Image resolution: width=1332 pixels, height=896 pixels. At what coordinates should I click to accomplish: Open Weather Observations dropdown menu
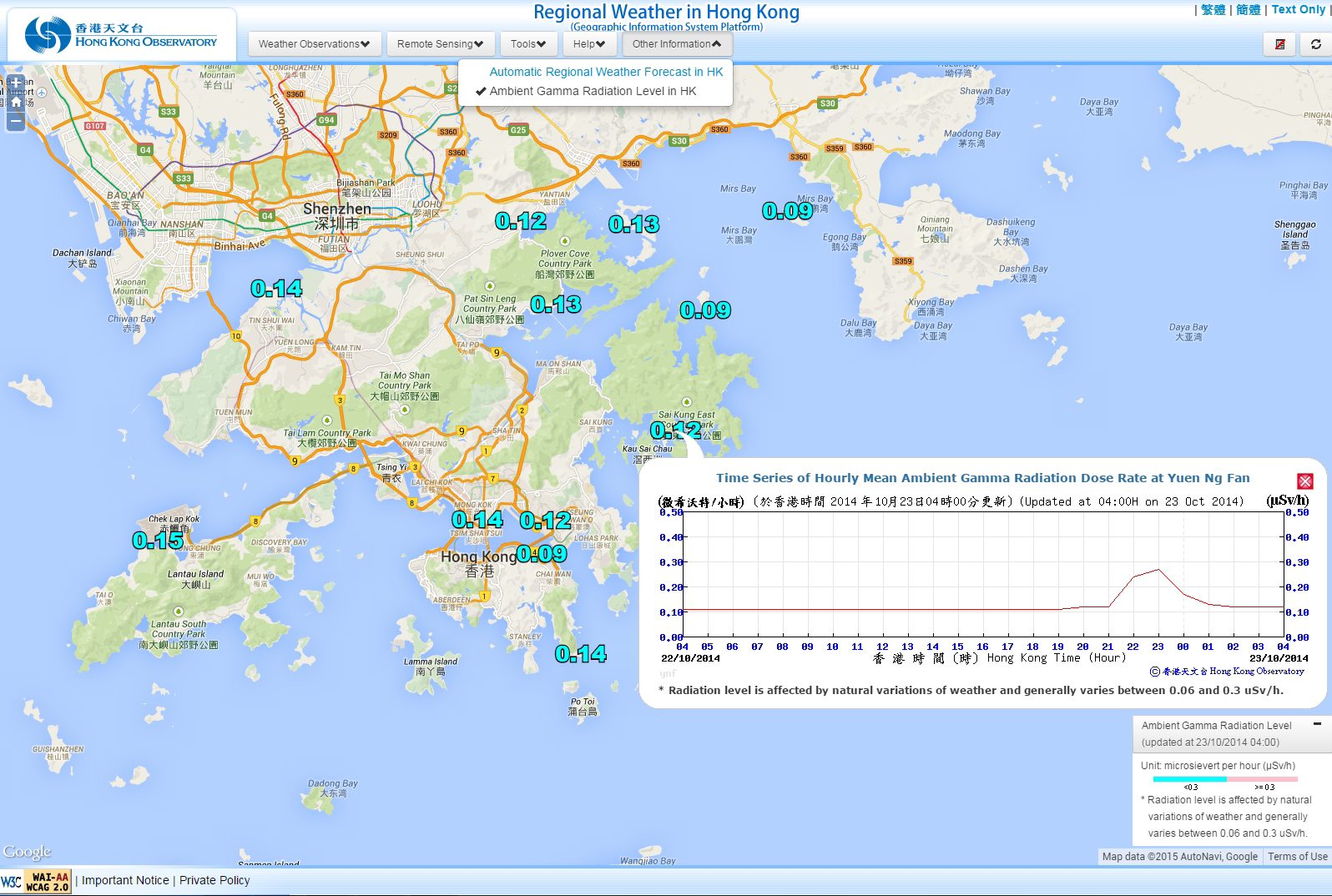tap(315, 44)
